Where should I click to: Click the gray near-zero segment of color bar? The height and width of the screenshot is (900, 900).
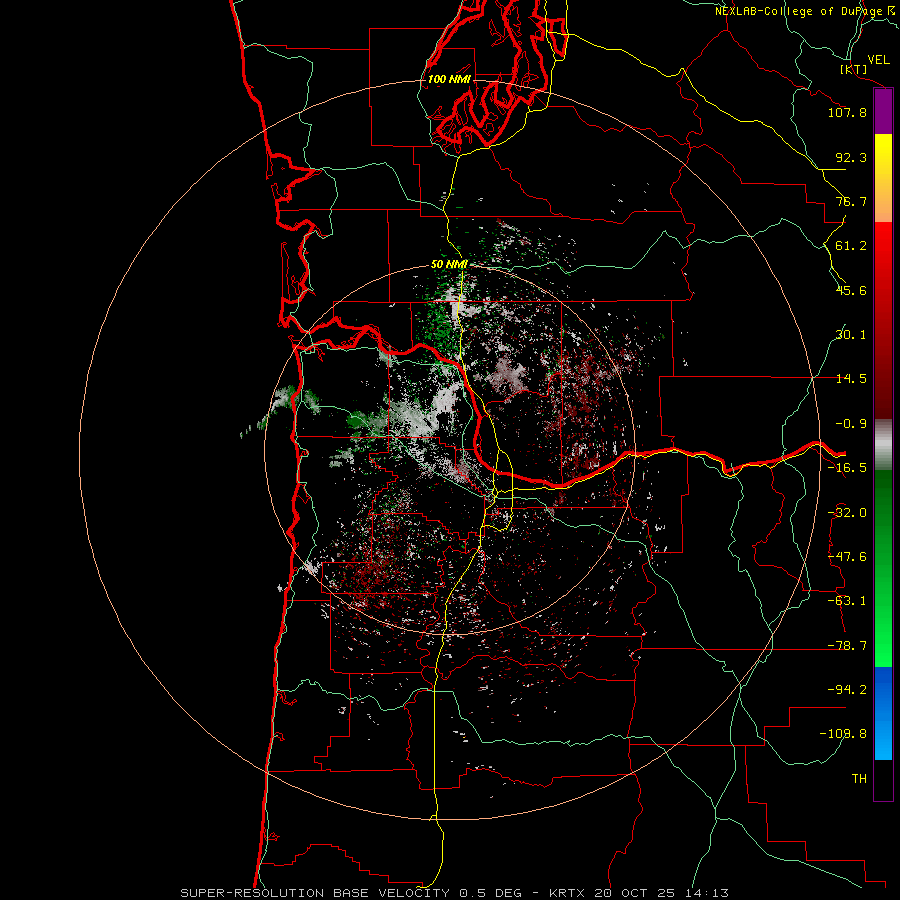coord(883,445)
